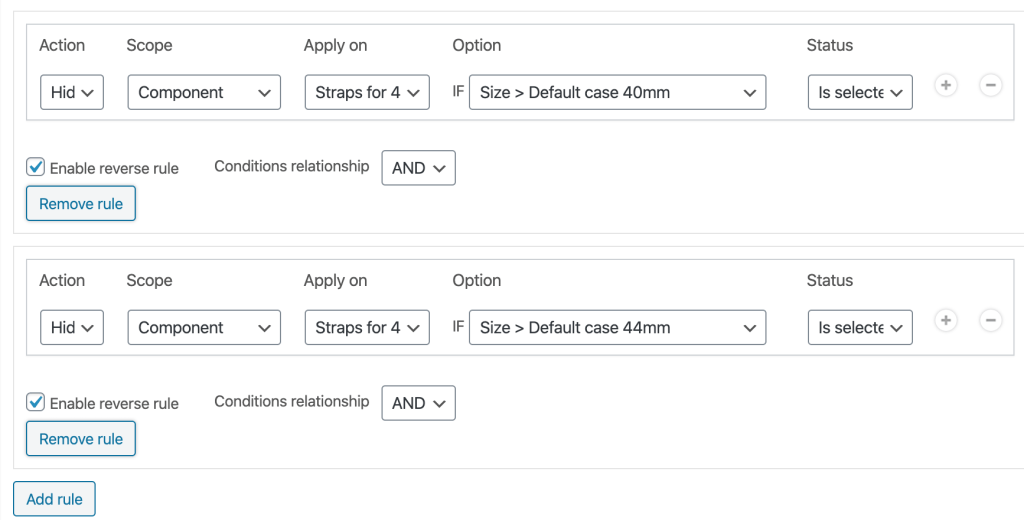Click the minus icon in the 40mm rule

[x=990, y=86]
